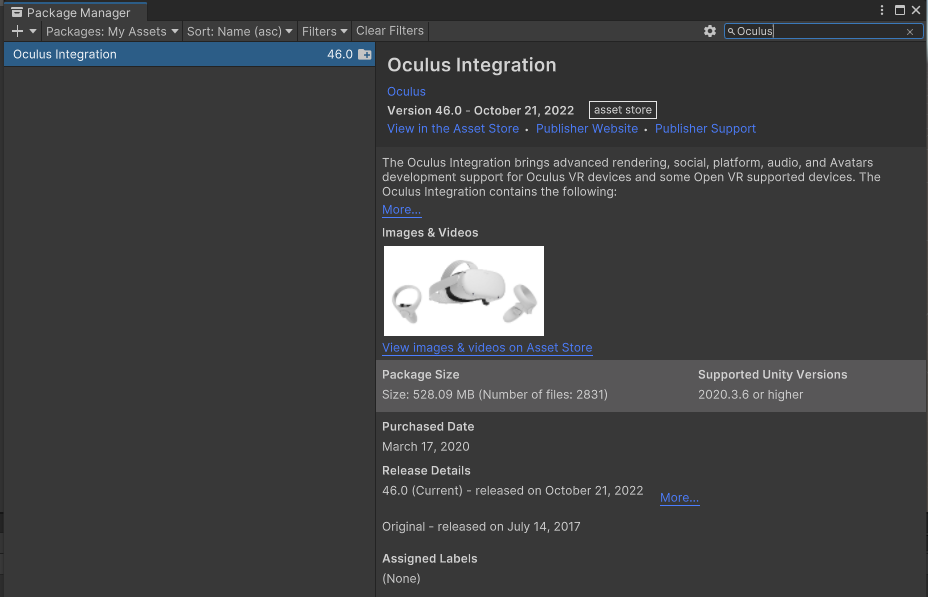Open Package Manager settings gear
The width and height of the screenshot is (928, 597).
(x=710, y=31)
